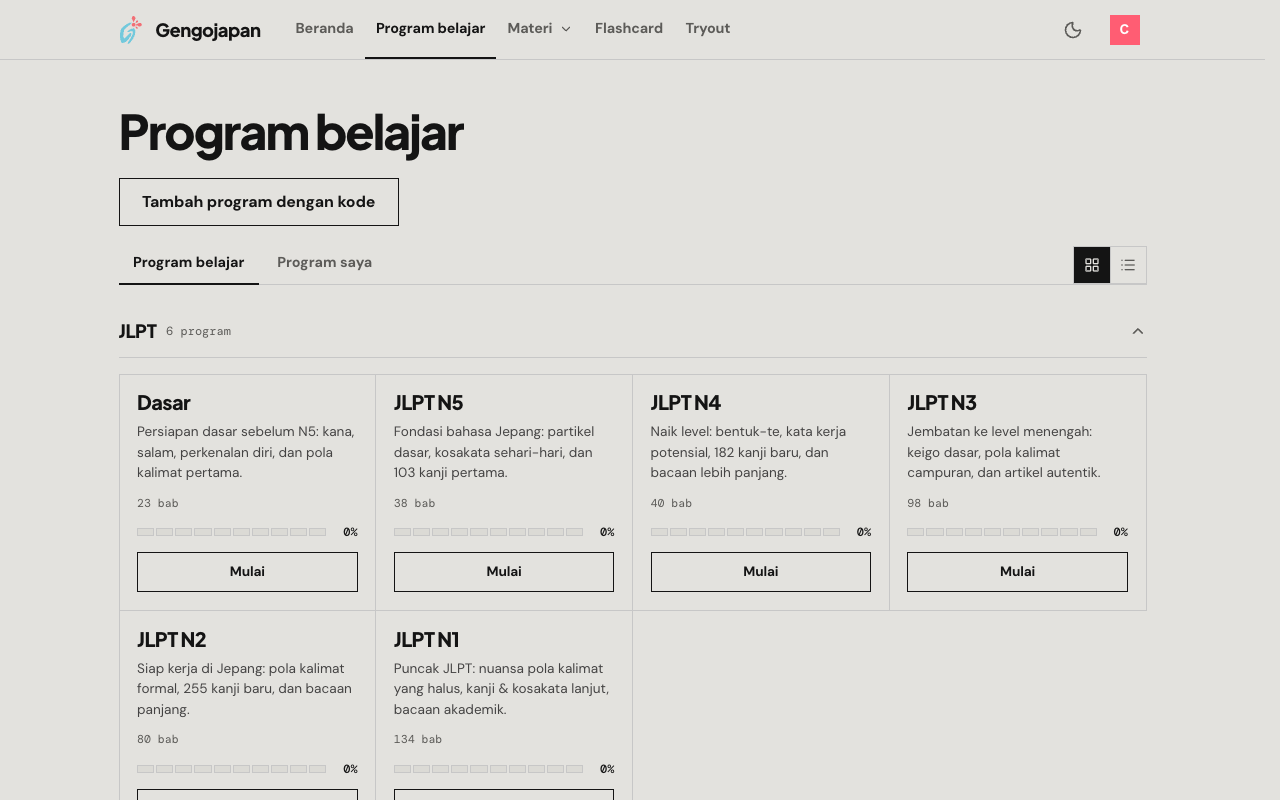The height and width of the screenshot is (800, 1280).
Task: Open the JLPT N3 card title
Action: (x=942, y=403)
